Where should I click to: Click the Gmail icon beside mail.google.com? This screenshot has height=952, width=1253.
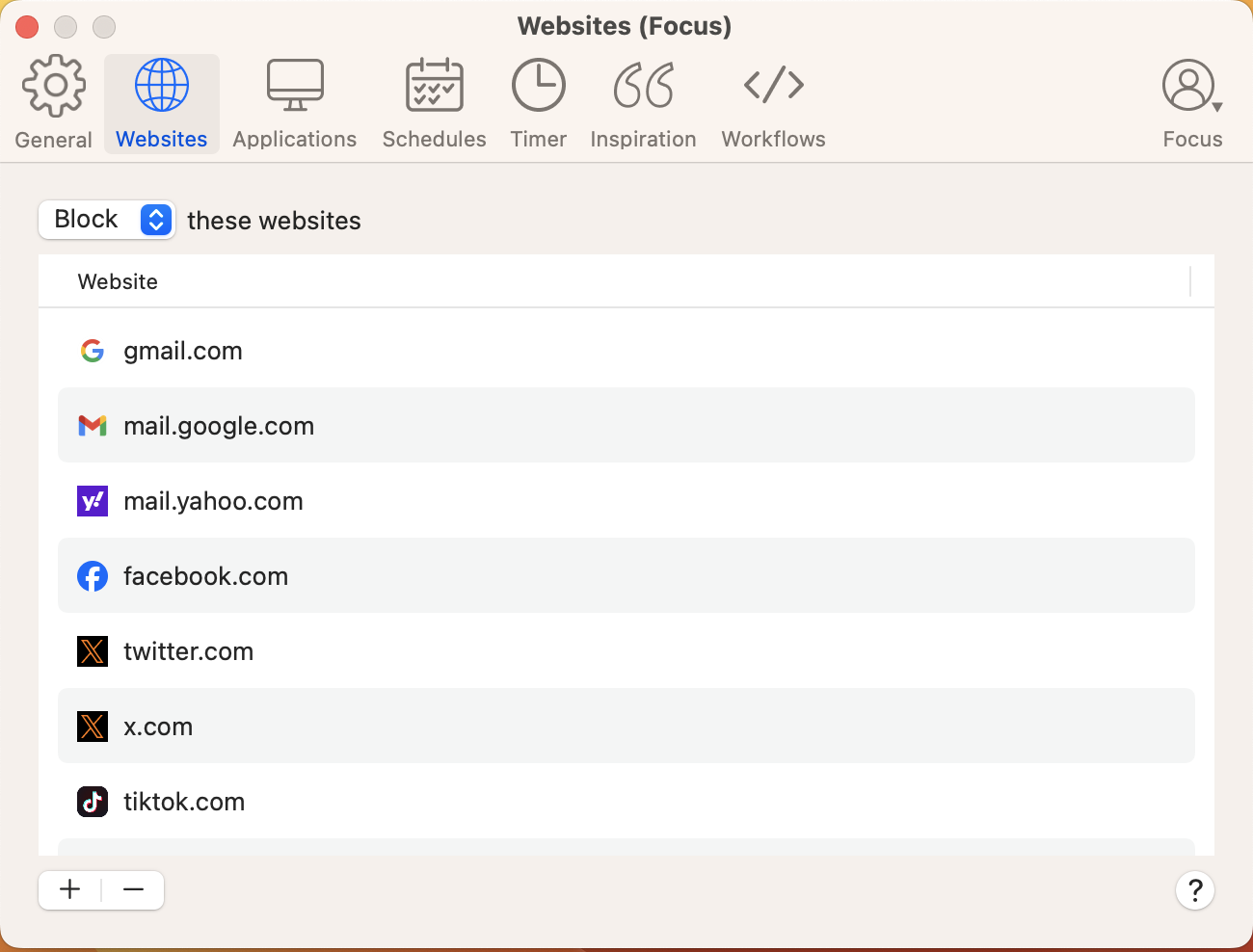(93, 426)
